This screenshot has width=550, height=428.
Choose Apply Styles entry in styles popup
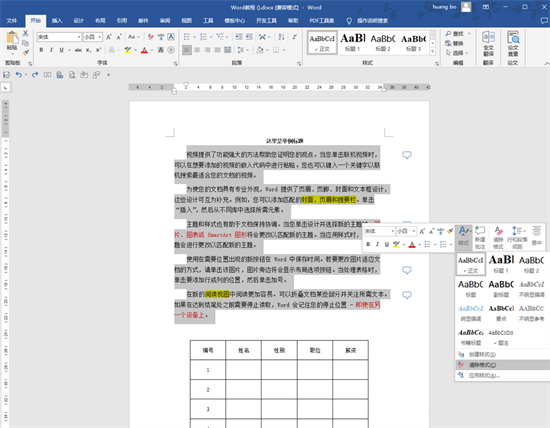tap(502, 376)
